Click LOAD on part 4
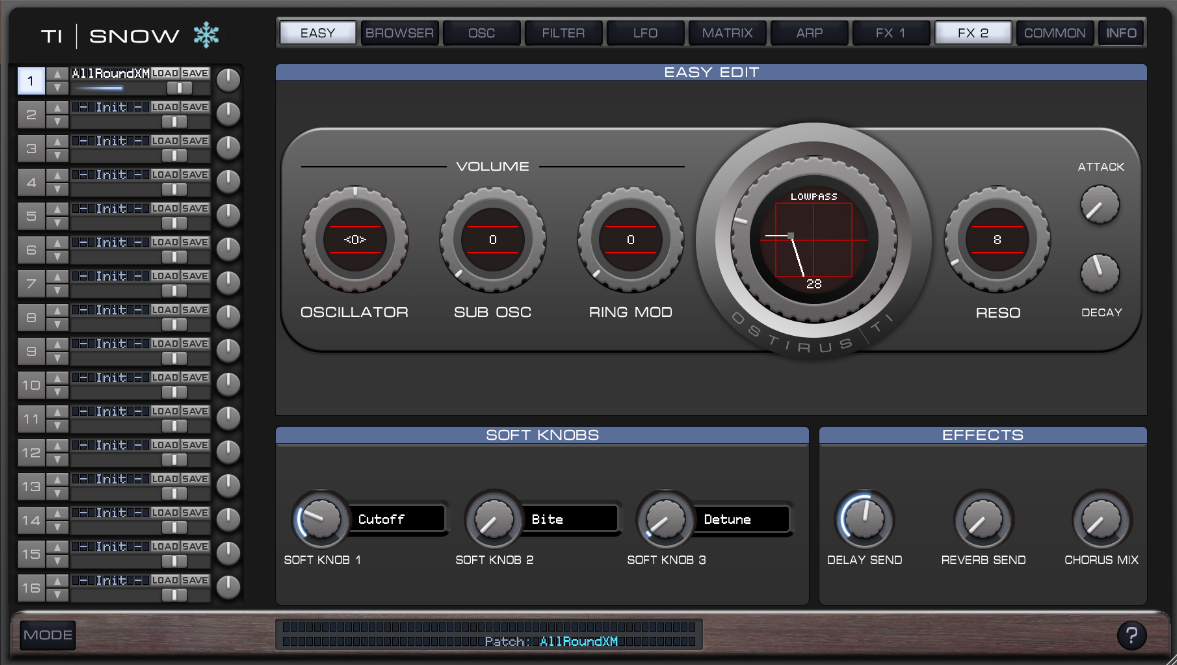Screen dimensions: 1177x665 tap(165, 174)
